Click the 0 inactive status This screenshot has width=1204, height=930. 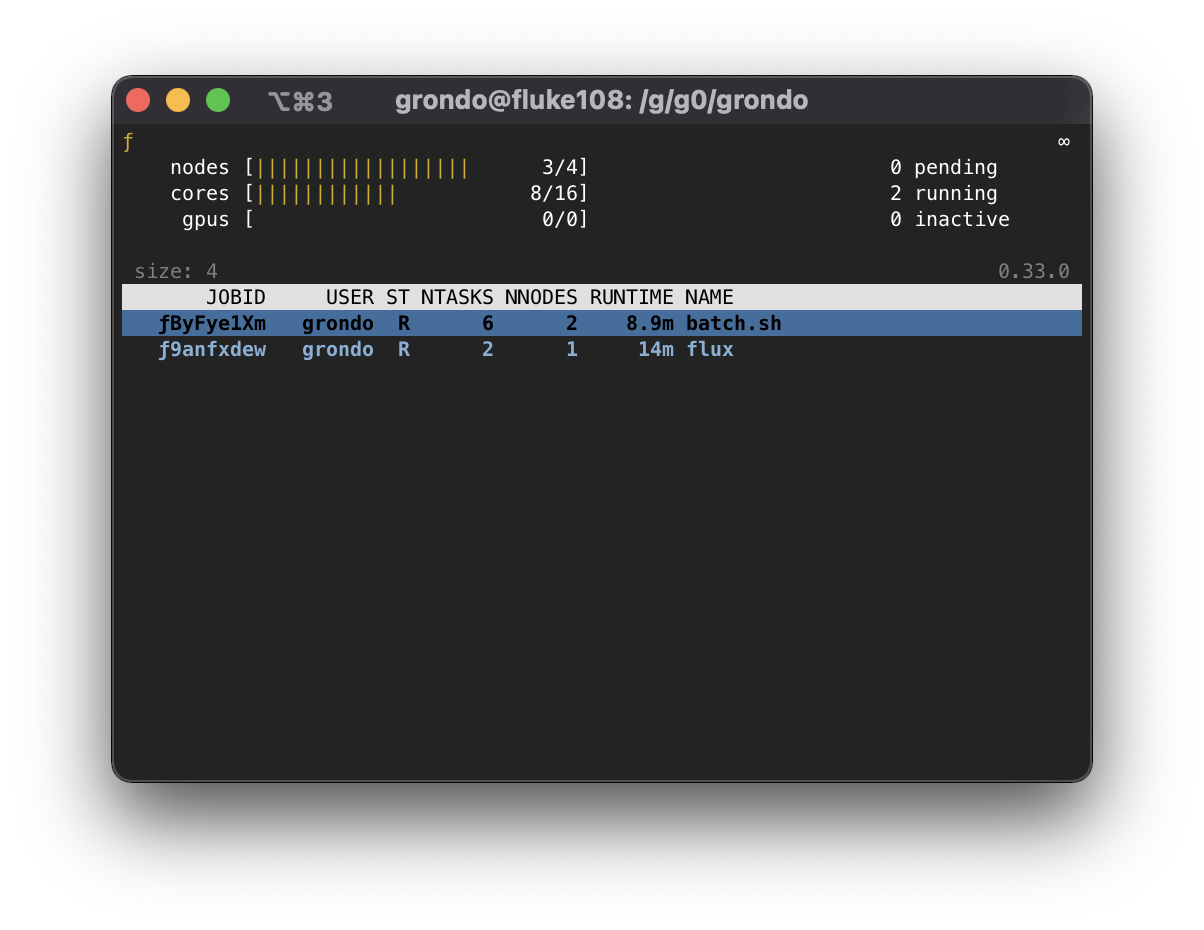click(950, 219)
